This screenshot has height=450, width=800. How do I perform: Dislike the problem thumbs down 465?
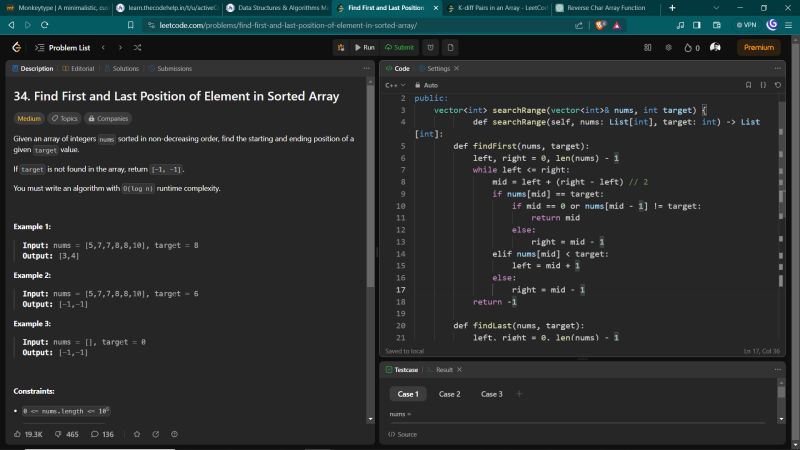67,434
